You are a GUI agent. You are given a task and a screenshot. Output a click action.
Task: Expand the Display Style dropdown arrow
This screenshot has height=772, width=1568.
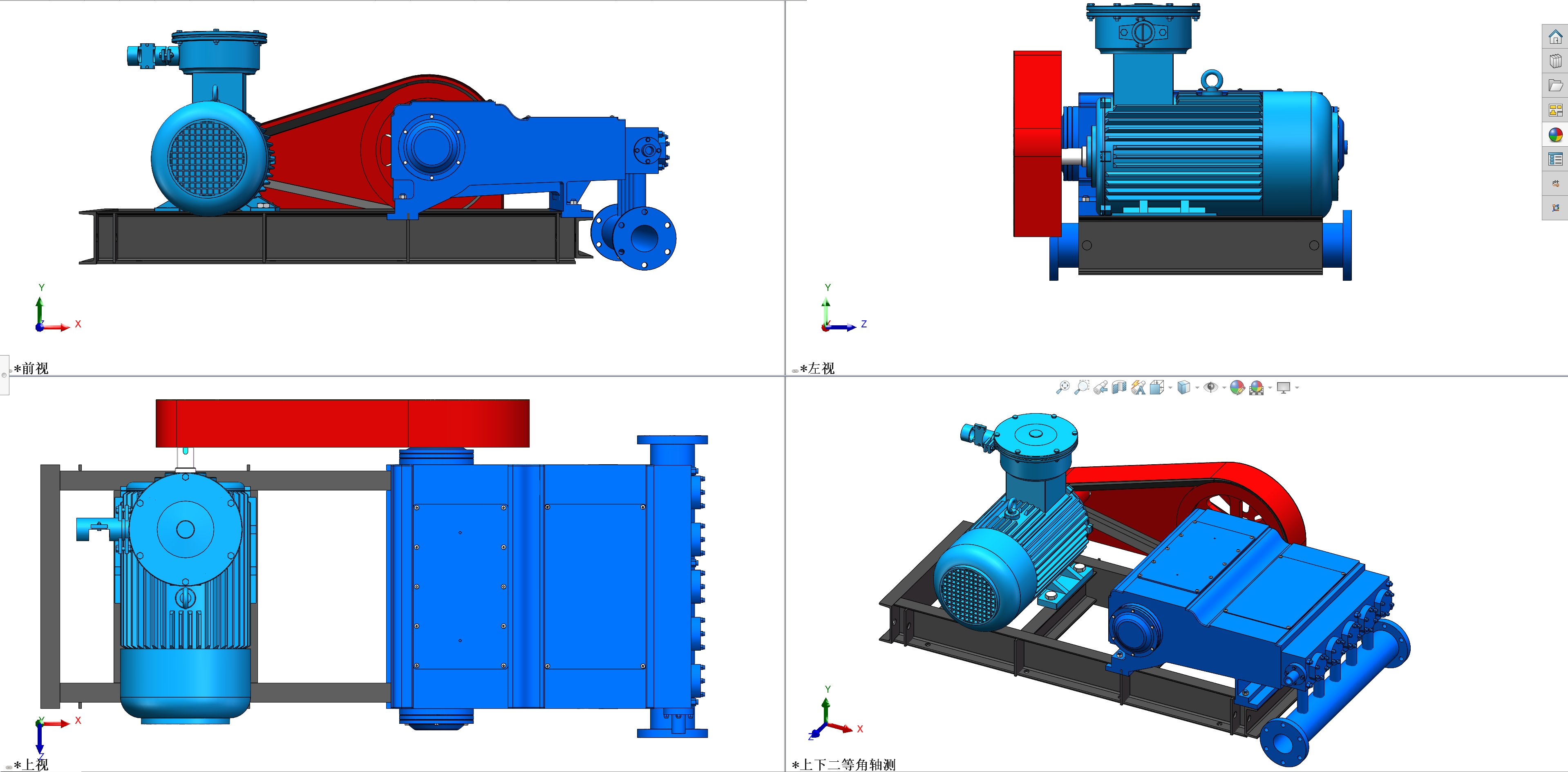[x=1197, y=388]
